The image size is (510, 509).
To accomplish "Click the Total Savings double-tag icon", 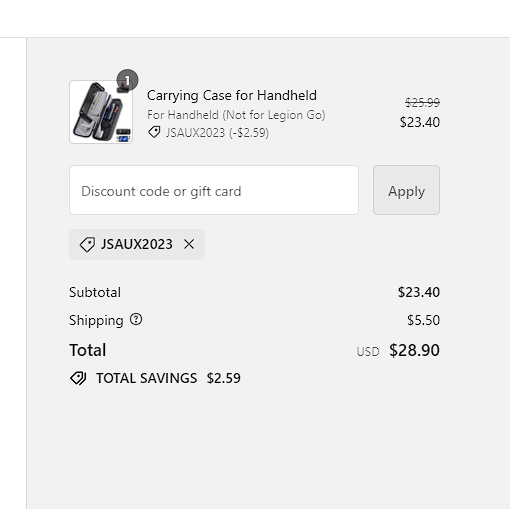I will click(78, 378).
